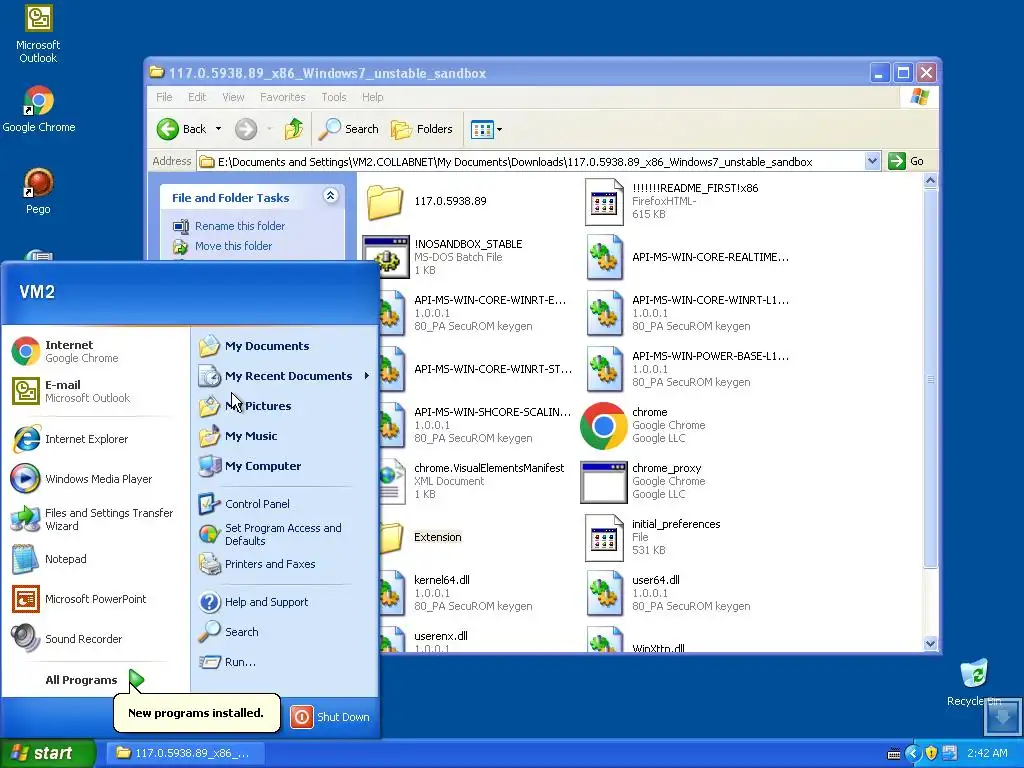Select the Recycle Bin desktop icon
1024x768 pixels.
tap(974, 682)
